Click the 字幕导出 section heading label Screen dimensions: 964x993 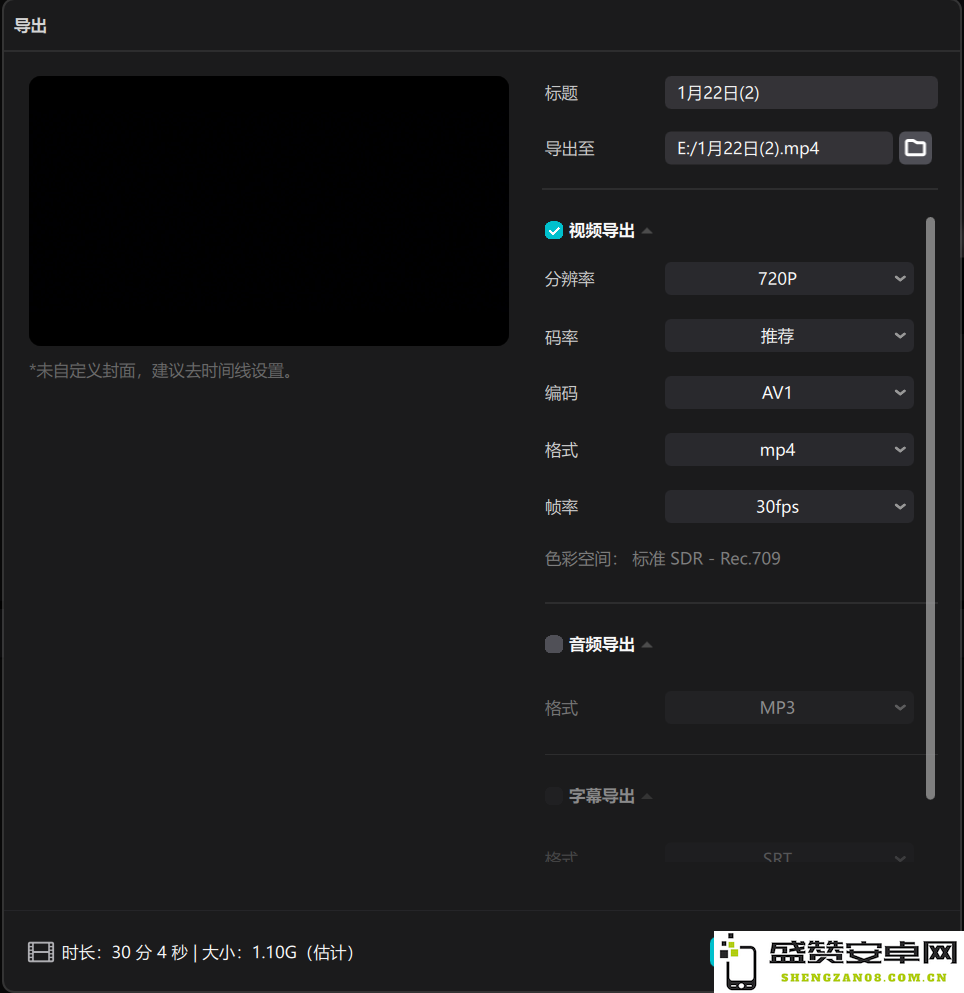[602, 796]
